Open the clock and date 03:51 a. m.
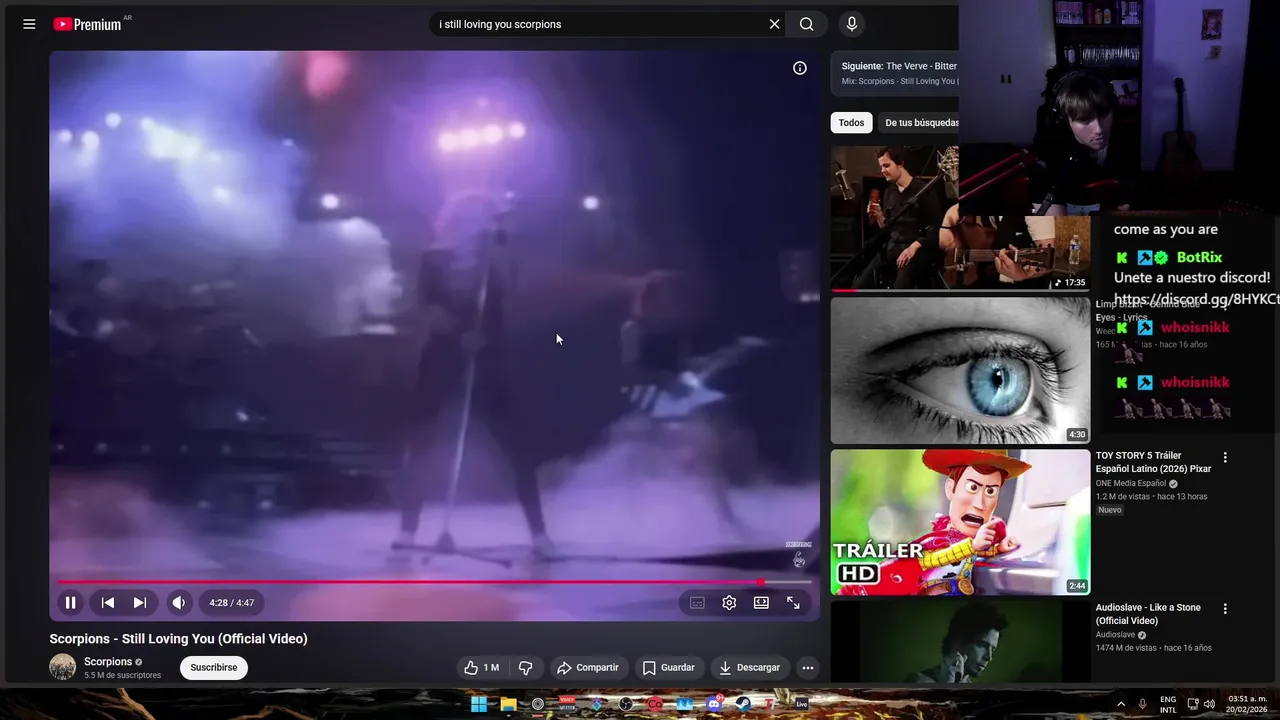 (x=1247, y=704)
